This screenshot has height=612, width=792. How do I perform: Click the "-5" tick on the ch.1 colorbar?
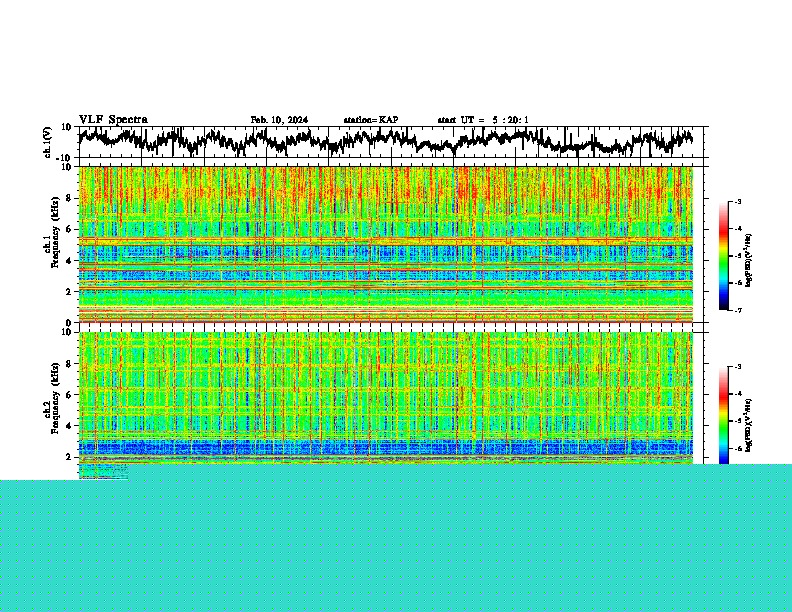point(738,256)
